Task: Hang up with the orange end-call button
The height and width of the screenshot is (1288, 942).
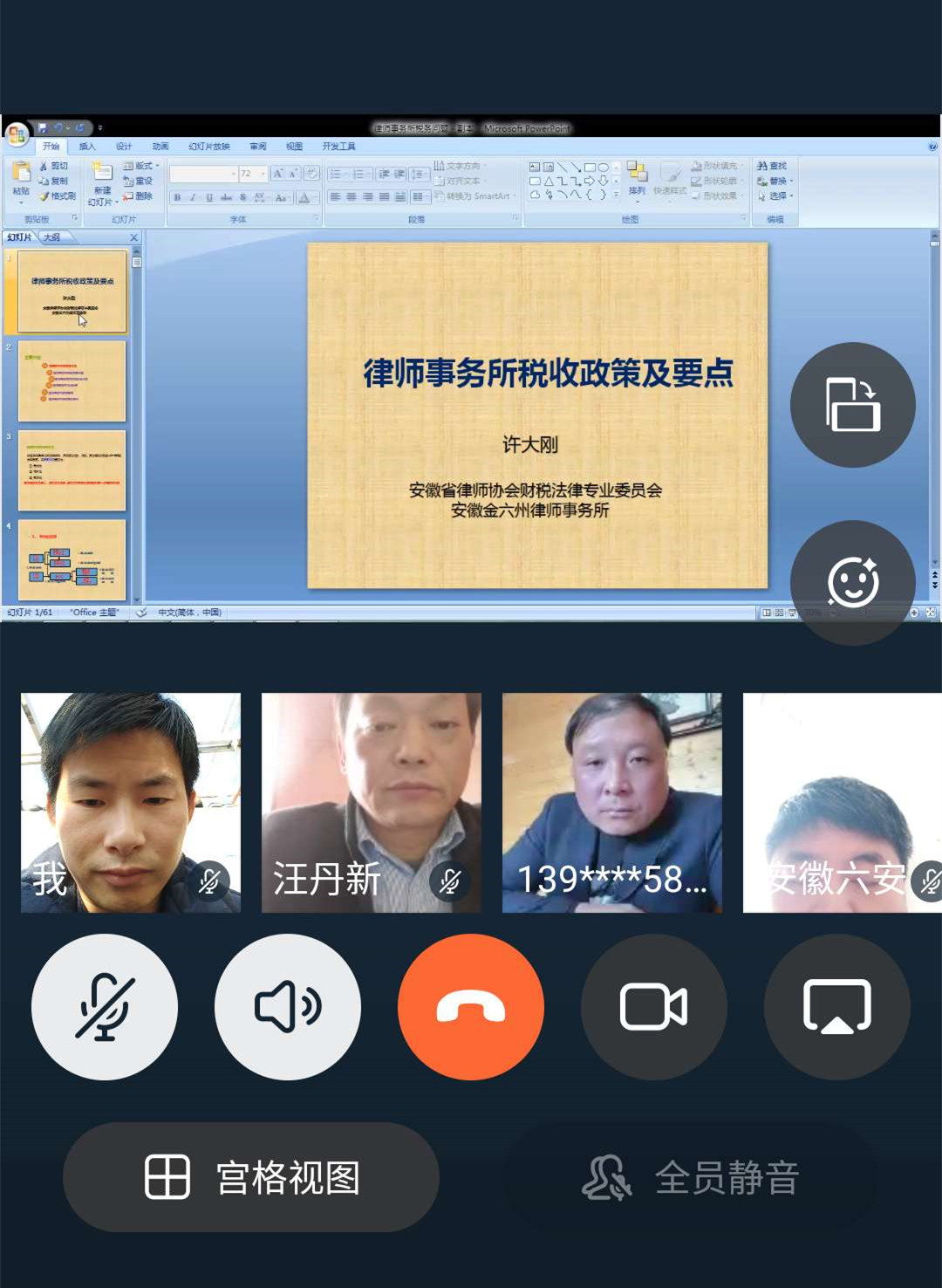Action: [471, 1007]
